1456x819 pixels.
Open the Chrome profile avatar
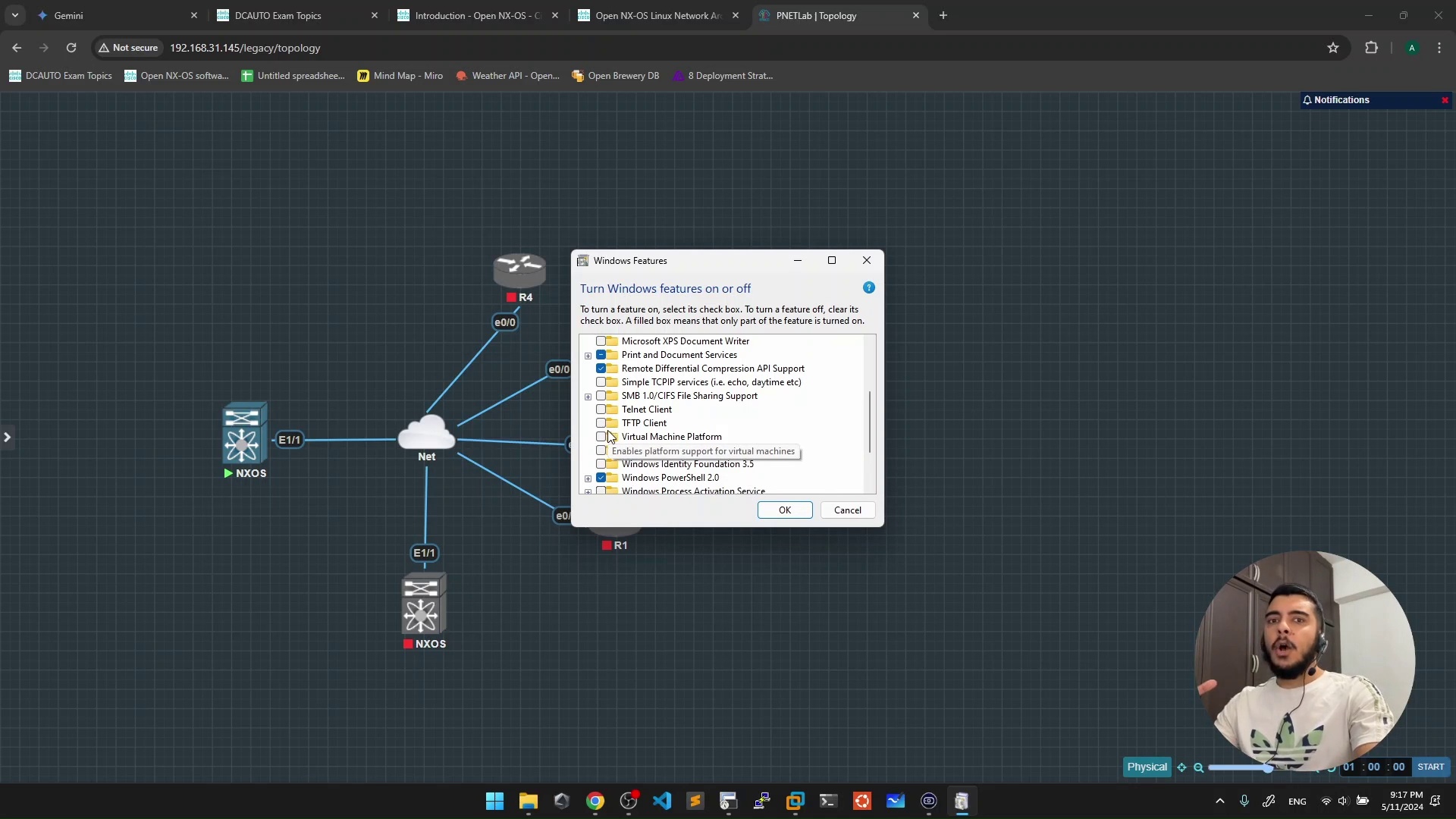tap(1412, 48)
